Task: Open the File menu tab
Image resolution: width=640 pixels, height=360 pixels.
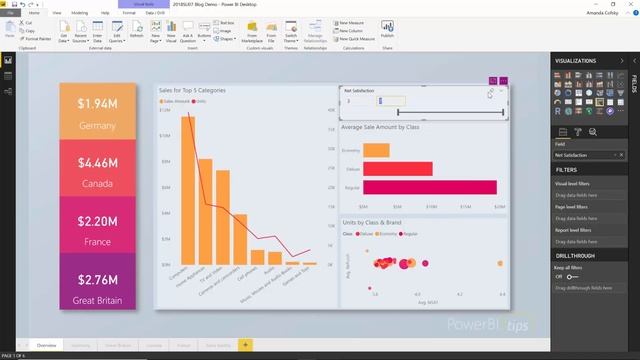Action: coord(10,13)
